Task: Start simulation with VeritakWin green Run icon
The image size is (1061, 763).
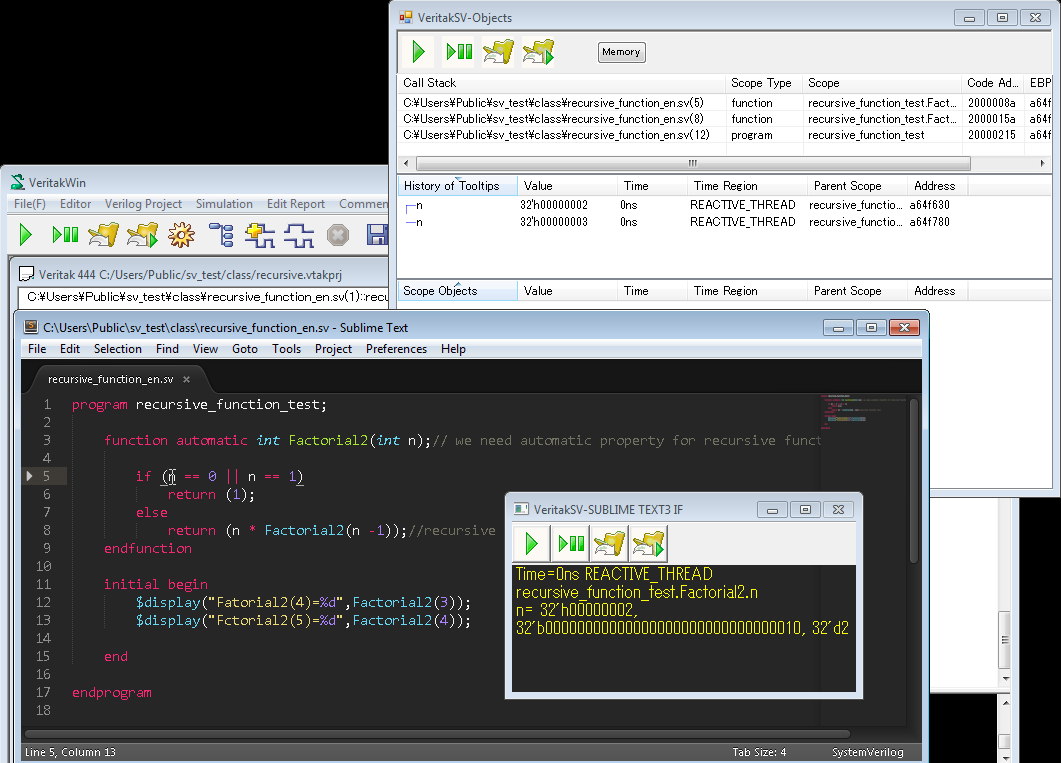Action: (26, 235)
